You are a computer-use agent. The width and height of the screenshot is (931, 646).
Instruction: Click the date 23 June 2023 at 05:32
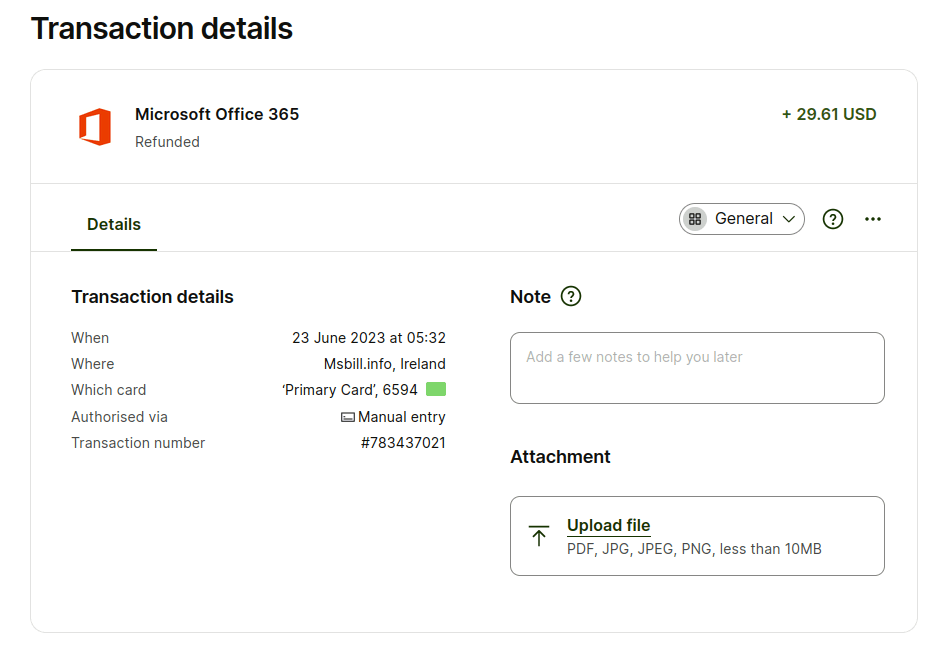[x=369, y=338]
